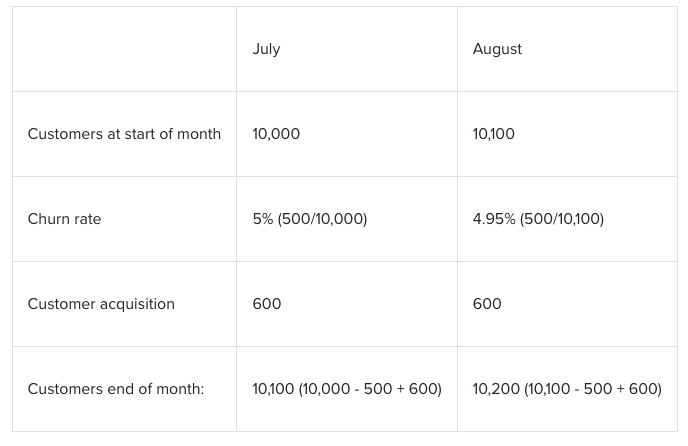Click the 4.95% percentage text

(x=494, y=219)
